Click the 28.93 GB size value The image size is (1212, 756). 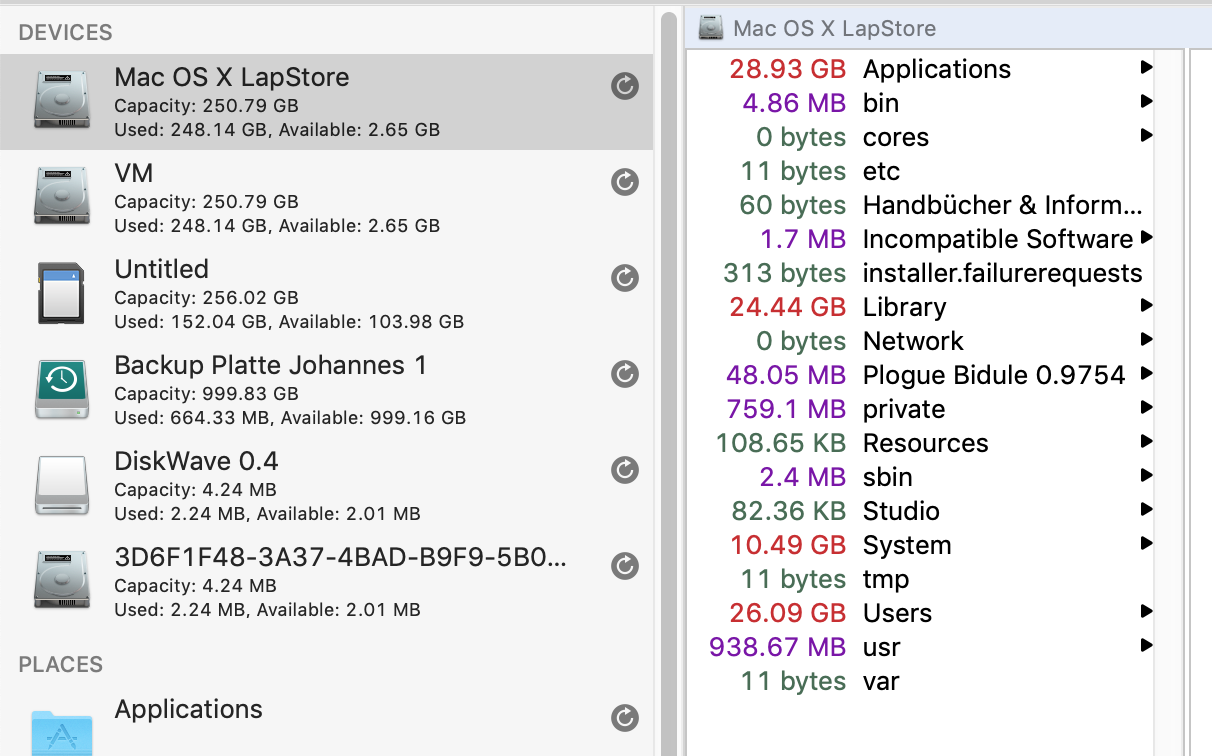point(788,69)
